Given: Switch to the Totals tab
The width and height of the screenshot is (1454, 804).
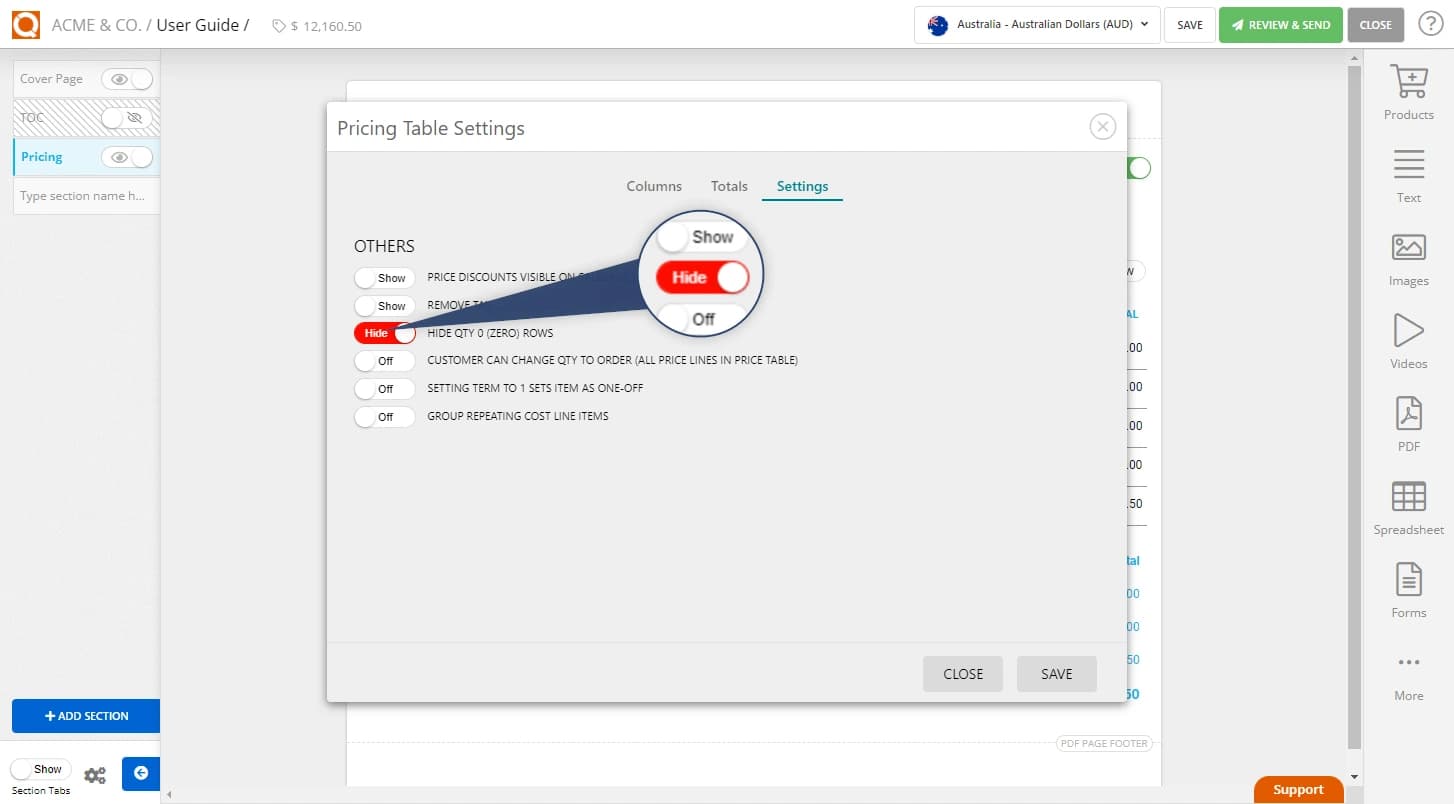Looking at the screenshot, I should tap(729, 186).
